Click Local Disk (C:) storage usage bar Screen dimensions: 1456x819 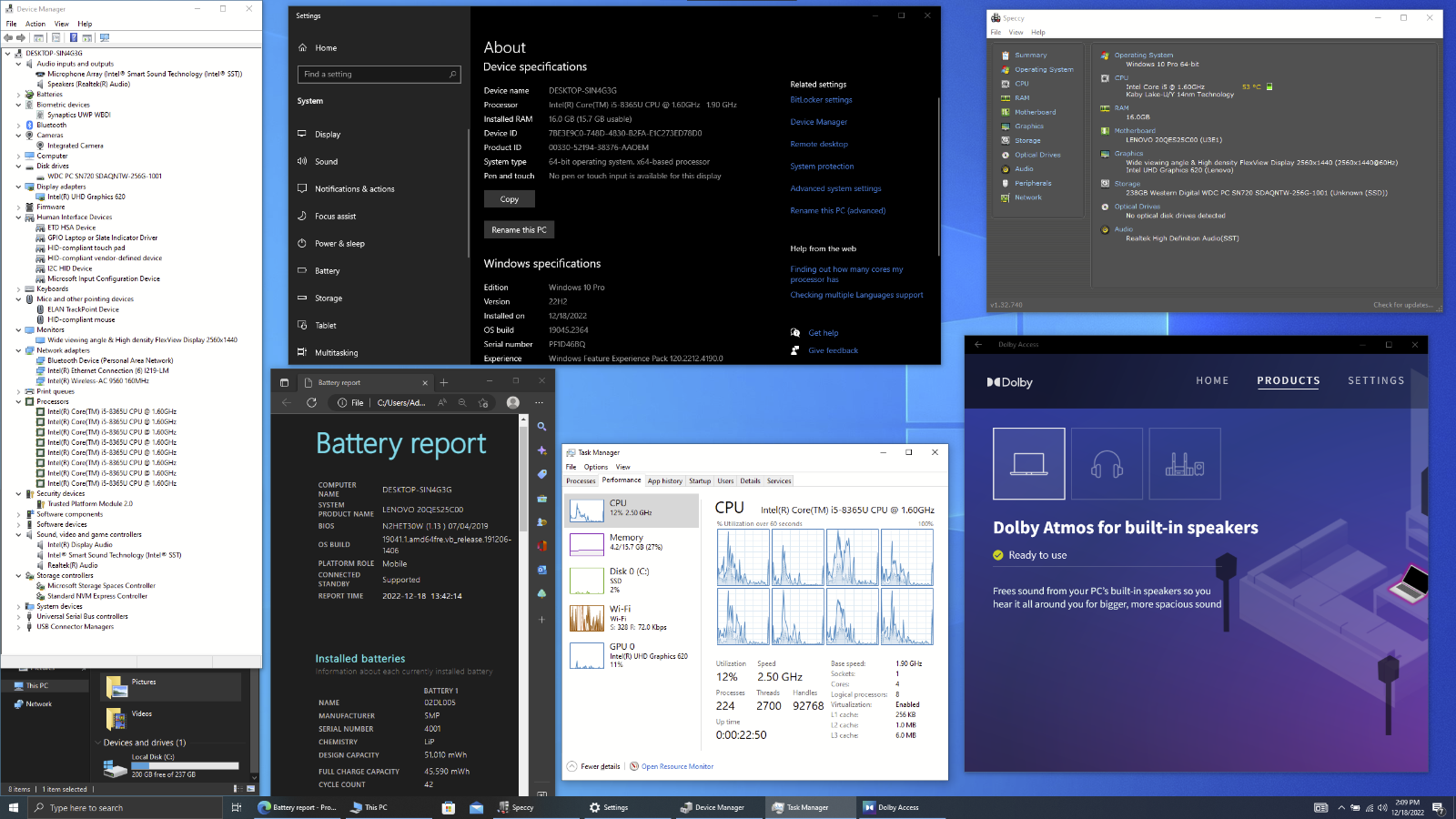tap(185, 765)
